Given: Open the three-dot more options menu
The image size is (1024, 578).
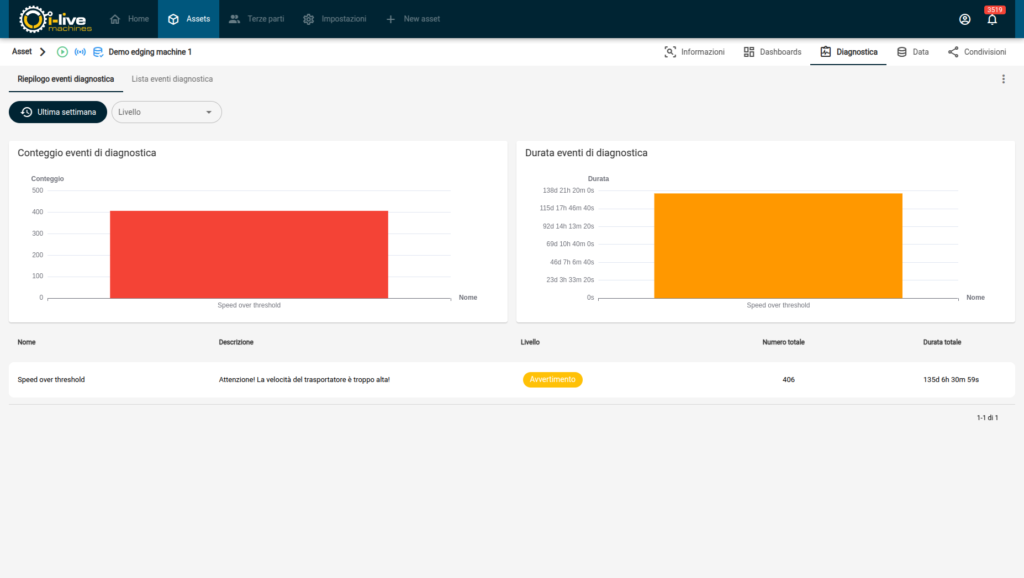Looking at the screenshot, I should (x=1003, y=79).
